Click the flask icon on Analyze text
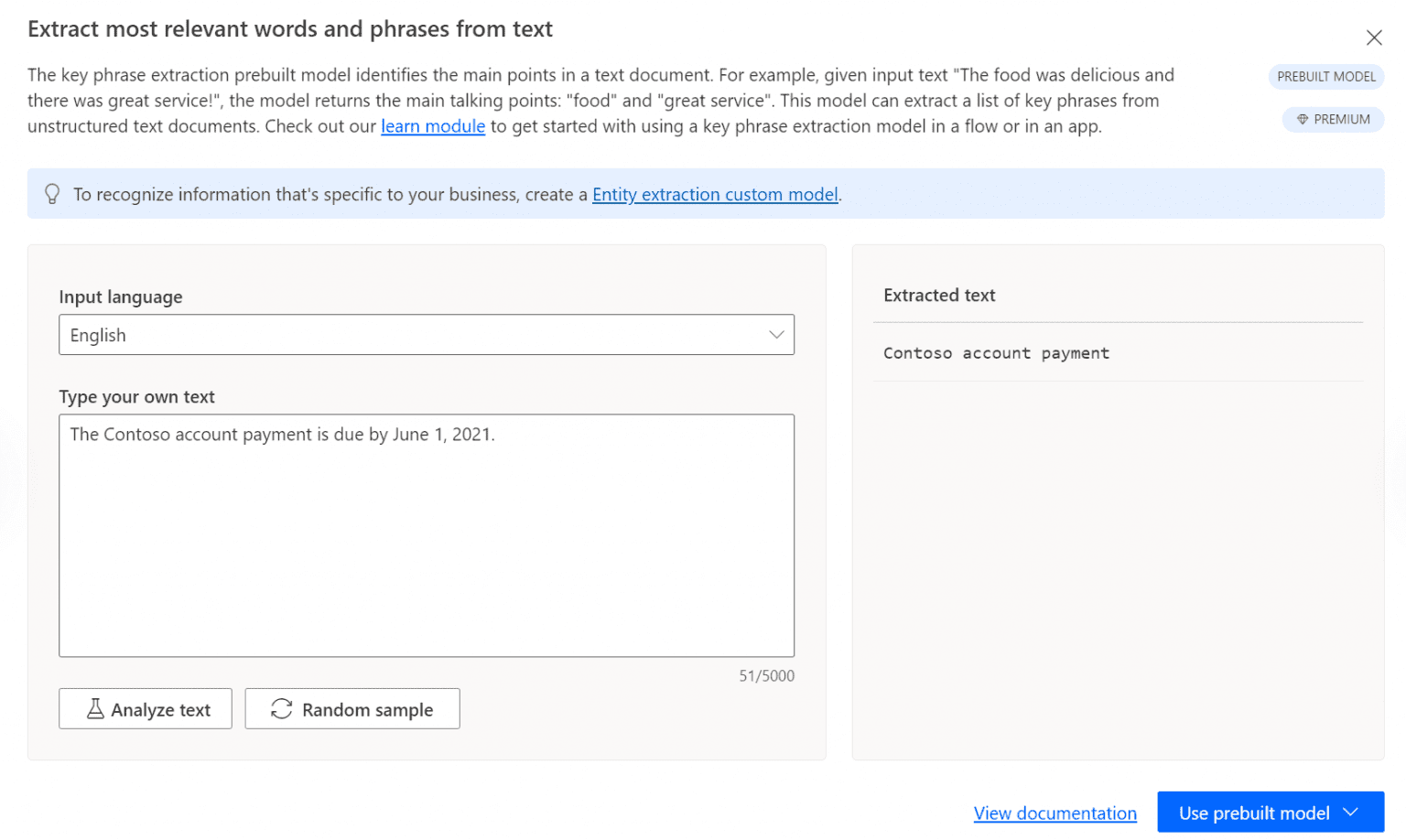1406x840 pixels. click(95, 709)
